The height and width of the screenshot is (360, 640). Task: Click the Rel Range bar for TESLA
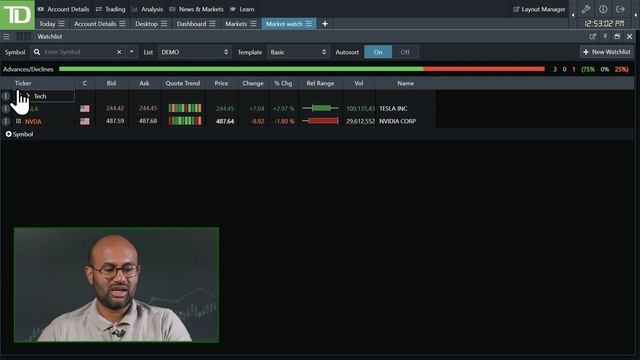coord(320,108)
